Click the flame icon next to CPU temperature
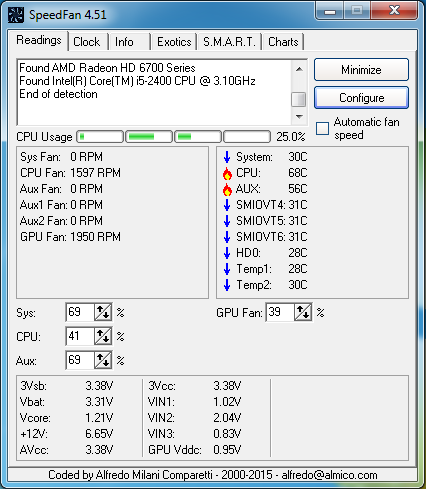The image size is (426, 489). [227, 173]
